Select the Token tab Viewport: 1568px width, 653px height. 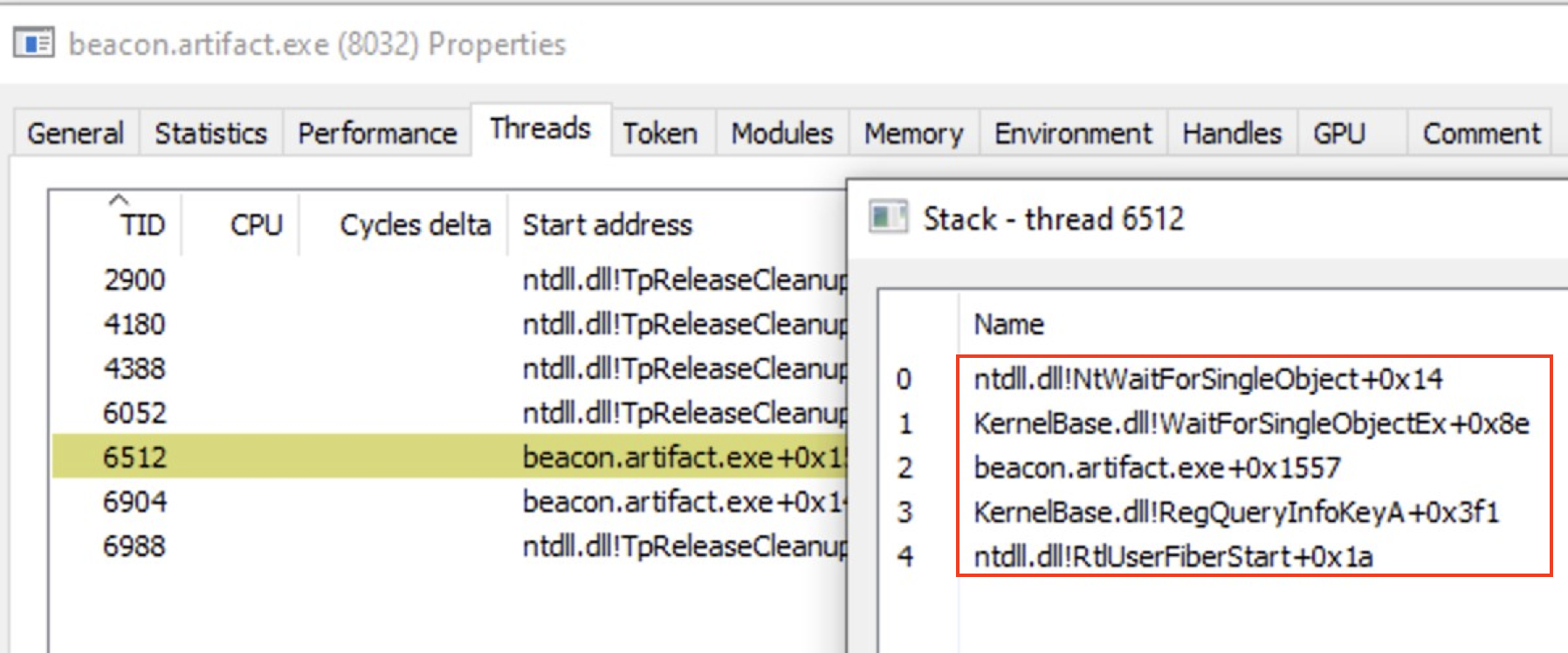pyautogui.click(x=659, y=133)
